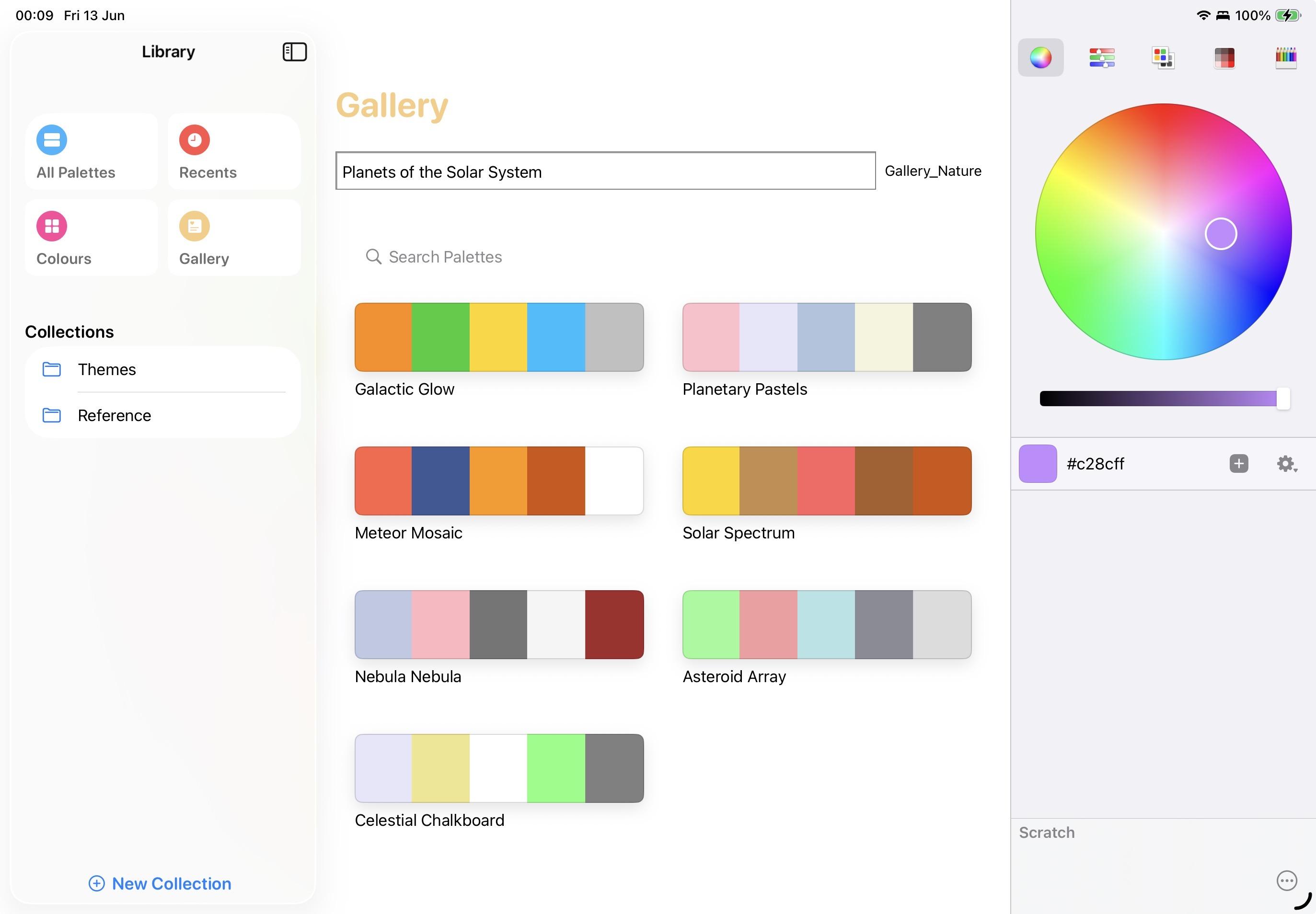
Task: Open the Reference collection
Action: click(163, 415)
